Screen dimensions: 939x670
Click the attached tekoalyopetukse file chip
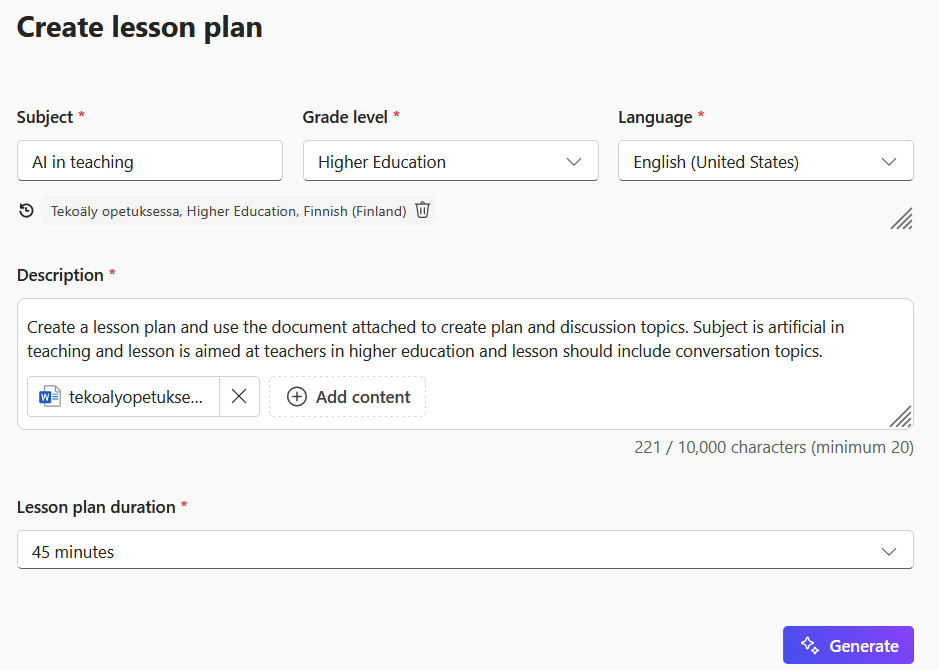pyautogui.click(x=124, y=396)
